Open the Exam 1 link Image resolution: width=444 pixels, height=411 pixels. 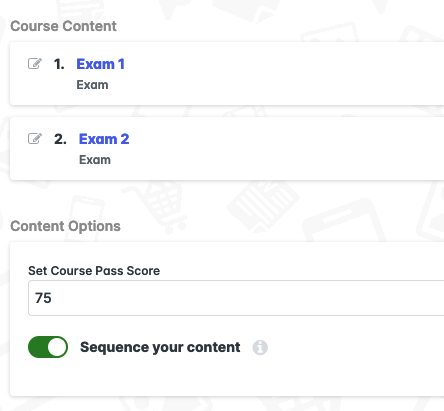pos(100,64)
